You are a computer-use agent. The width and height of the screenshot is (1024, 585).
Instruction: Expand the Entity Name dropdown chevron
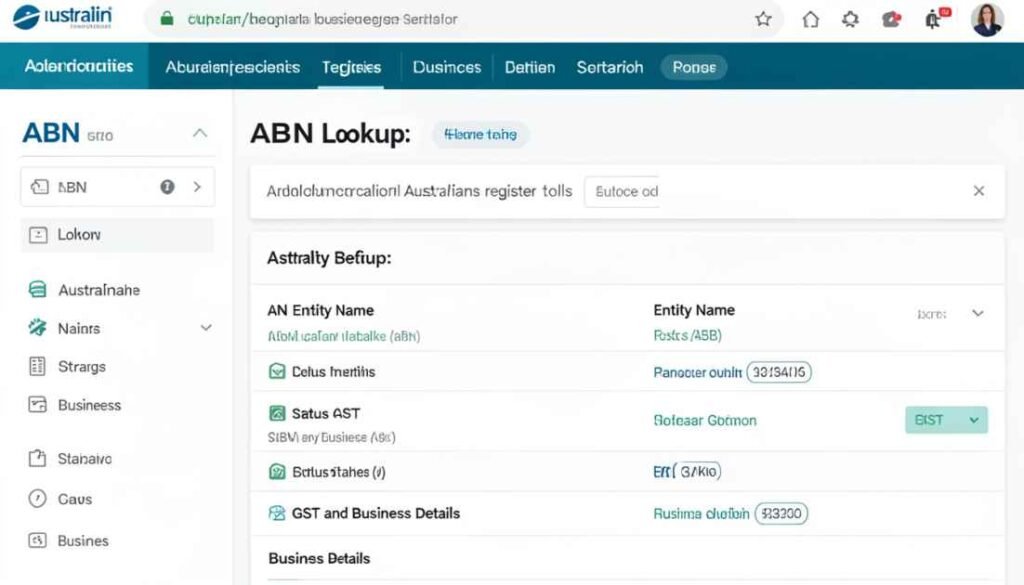977,312
